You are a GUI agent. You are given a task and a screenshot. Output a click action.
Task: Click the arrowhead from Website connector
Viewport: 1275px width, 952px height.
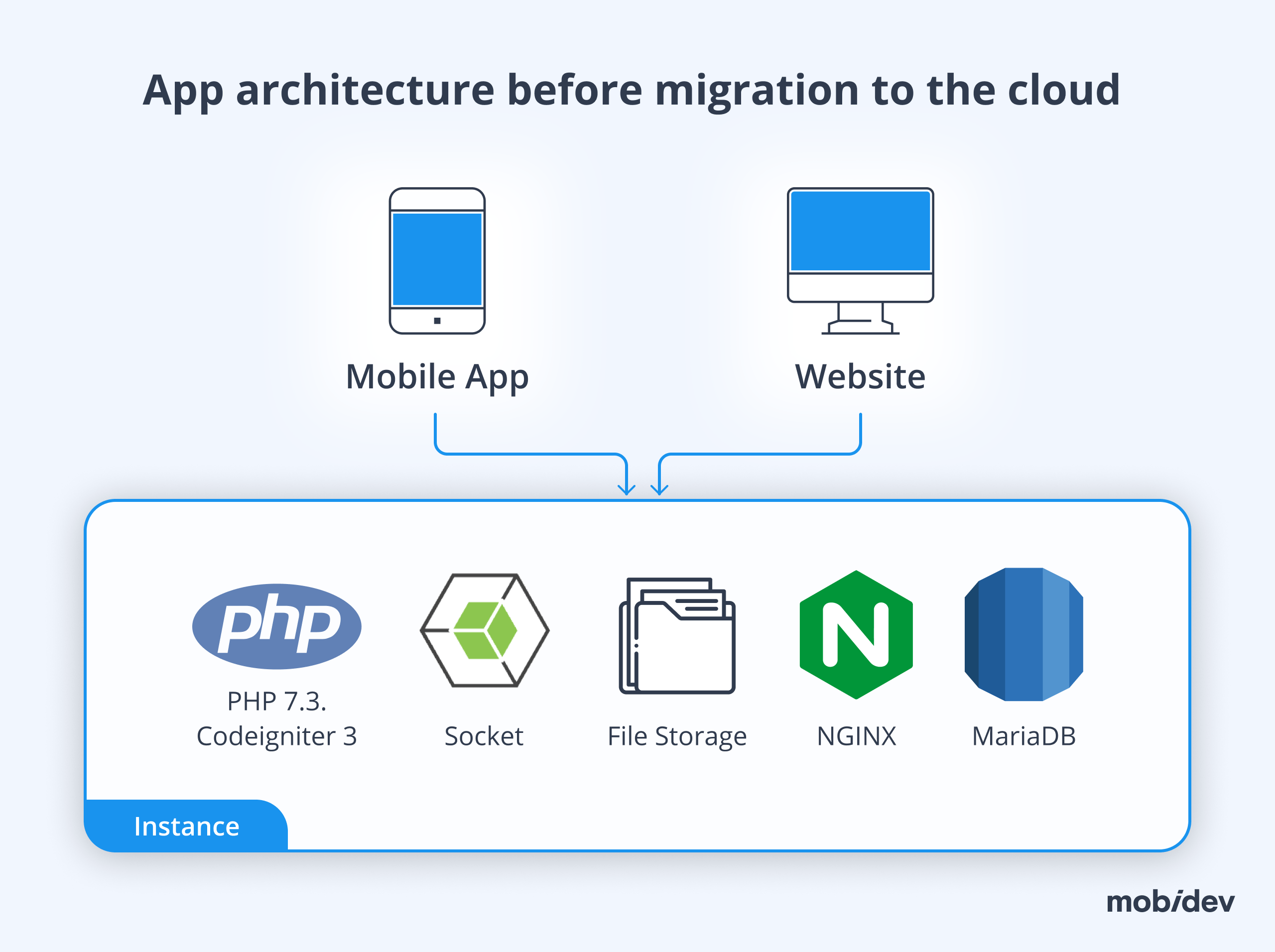tap(659, 489)
